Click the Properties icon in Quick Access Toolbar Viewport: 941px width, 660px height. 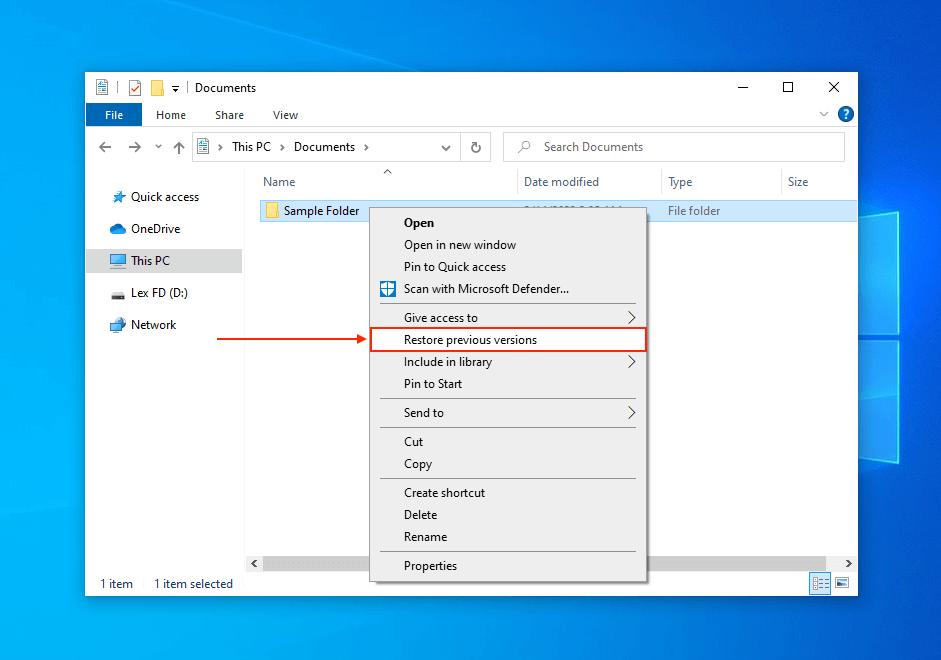point(135,88)
